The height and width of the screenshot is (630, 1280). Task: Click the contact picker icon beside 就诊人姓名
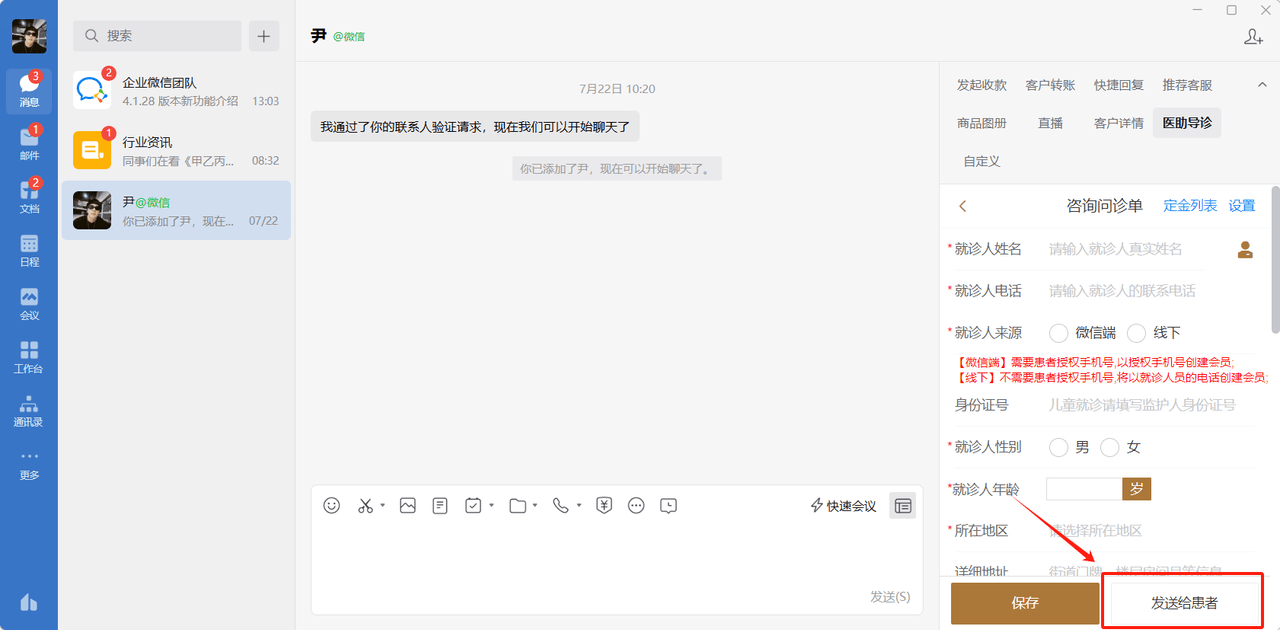point(1245,250)
